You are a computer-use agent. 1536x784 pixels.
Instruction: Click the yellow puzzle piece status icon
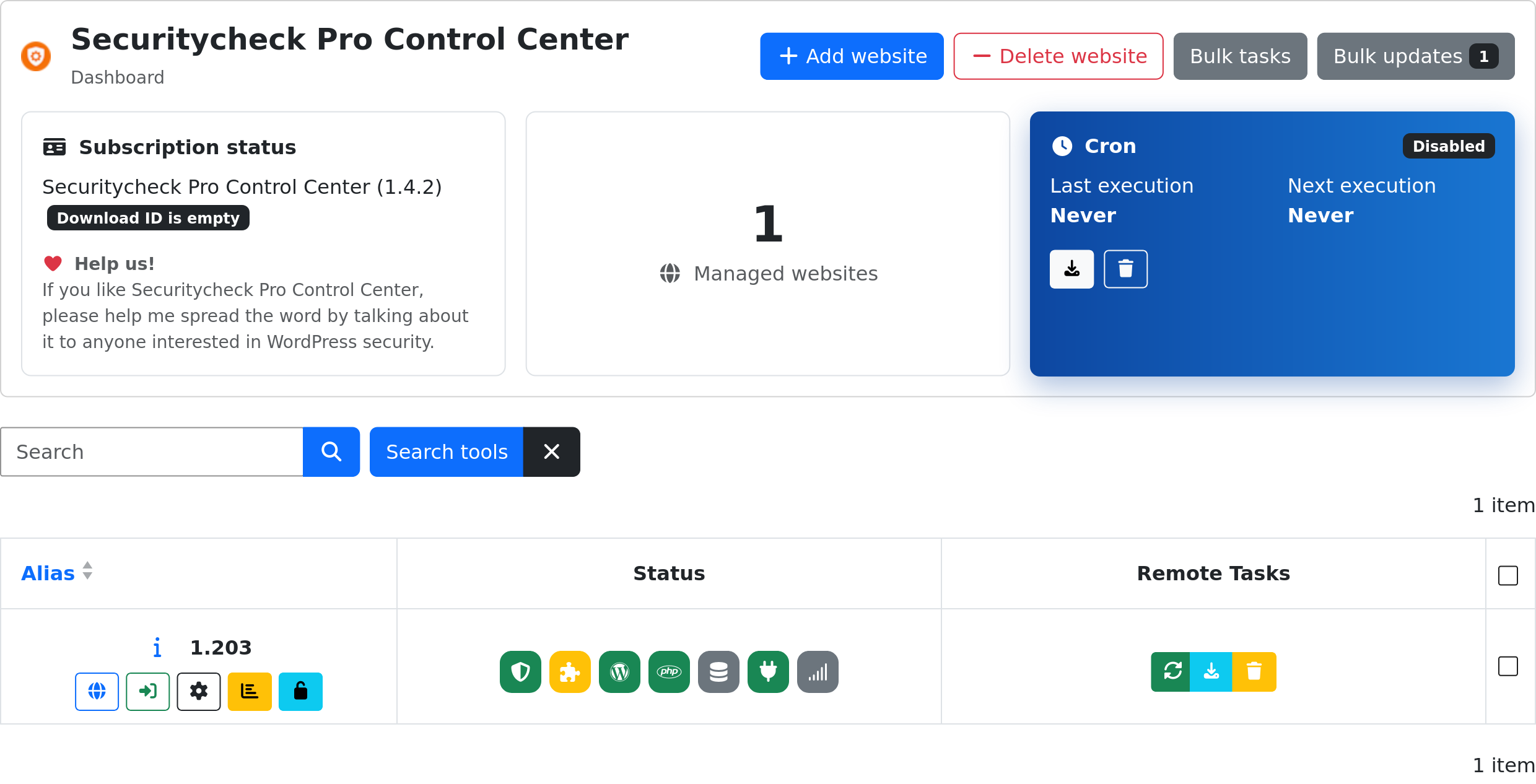coord(570,672)
